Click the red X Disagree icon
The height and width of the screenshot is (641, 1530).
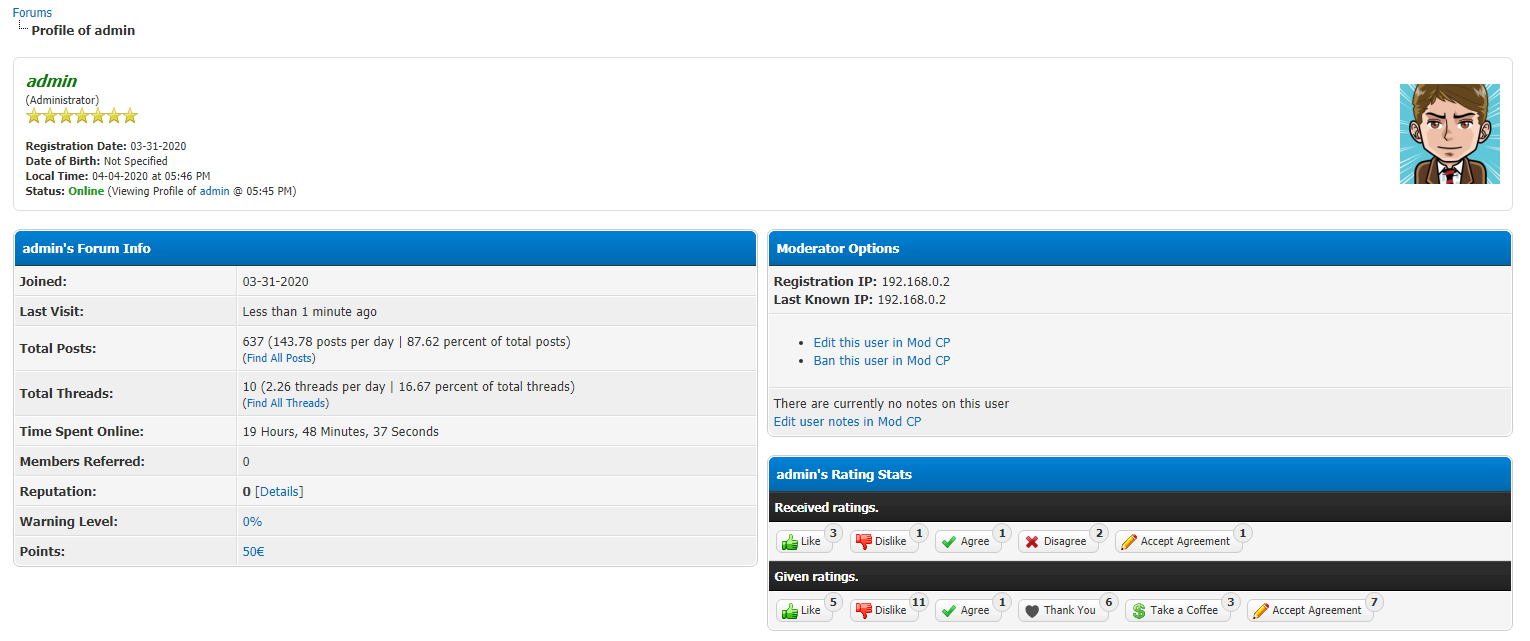click(x=1032, y=542)
